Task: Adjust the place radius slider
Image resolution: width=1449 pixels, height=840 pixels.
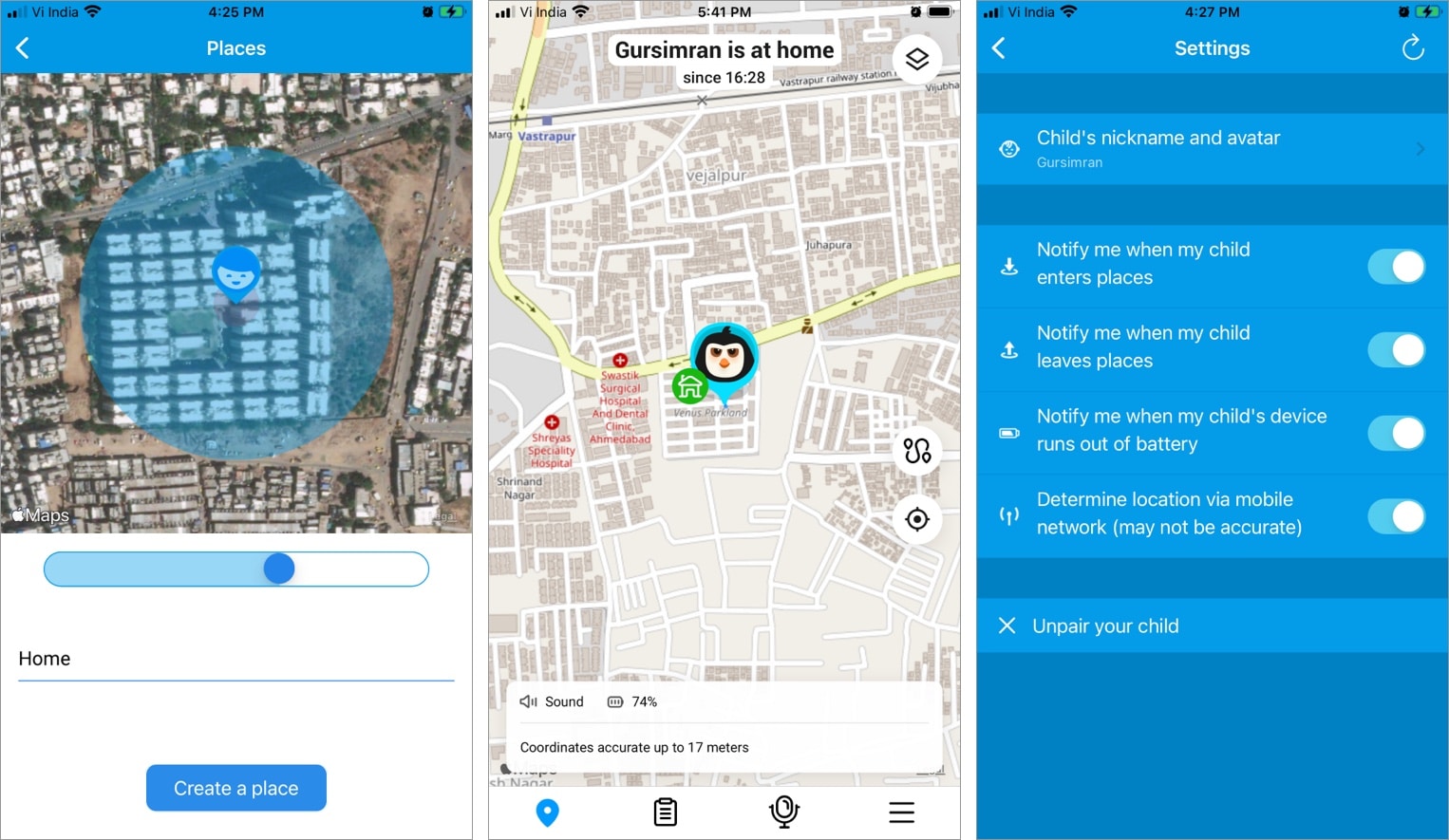Action: pos(279,568)
